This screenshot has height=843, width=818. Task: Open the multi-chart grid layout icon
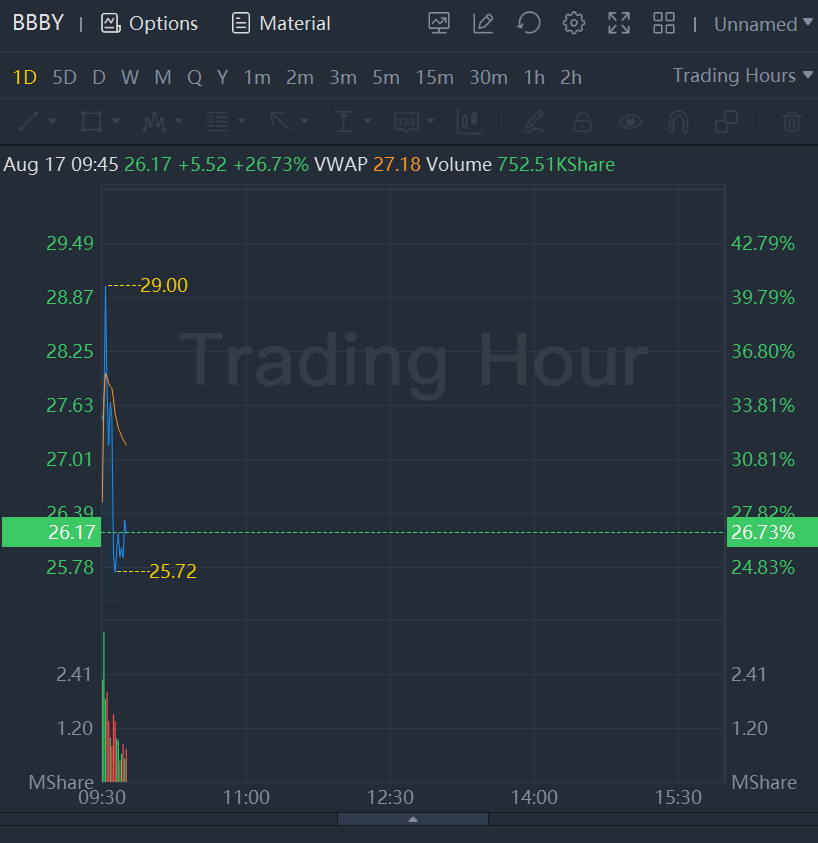[x=664, y=23]
